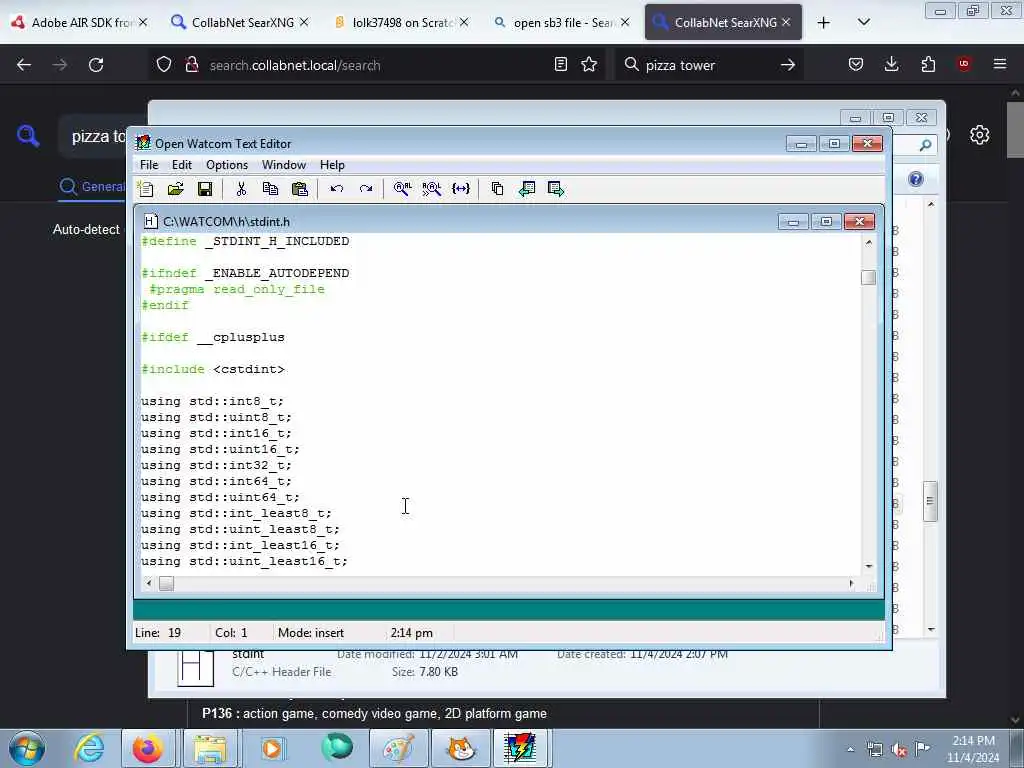Open the Window menu

(284, 165)
